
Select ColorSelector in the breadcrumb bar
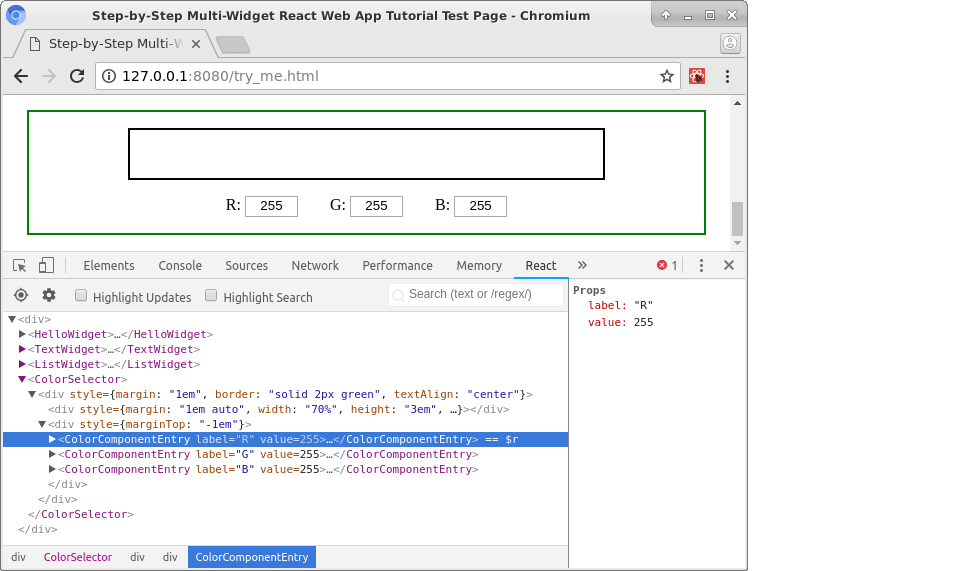tap(77, 557)
